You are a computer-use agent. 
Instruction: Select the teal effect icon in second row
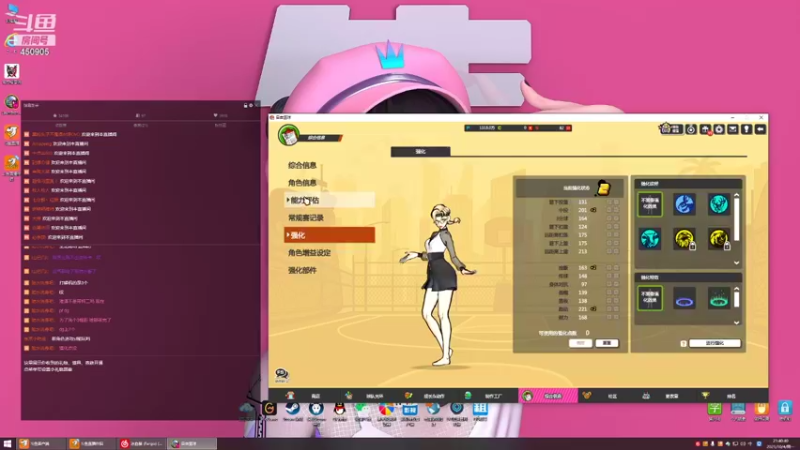[x=650, y=239]
